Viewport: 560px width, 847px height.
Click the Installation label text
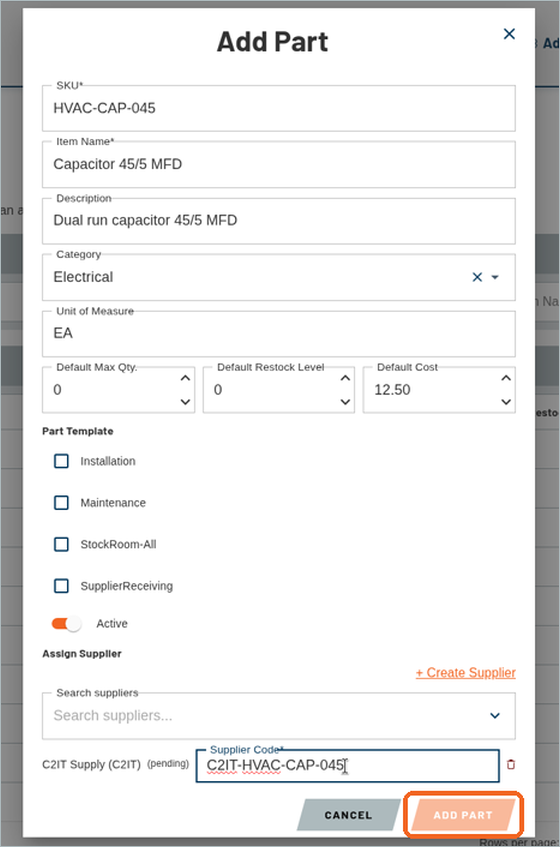(108, 461)
